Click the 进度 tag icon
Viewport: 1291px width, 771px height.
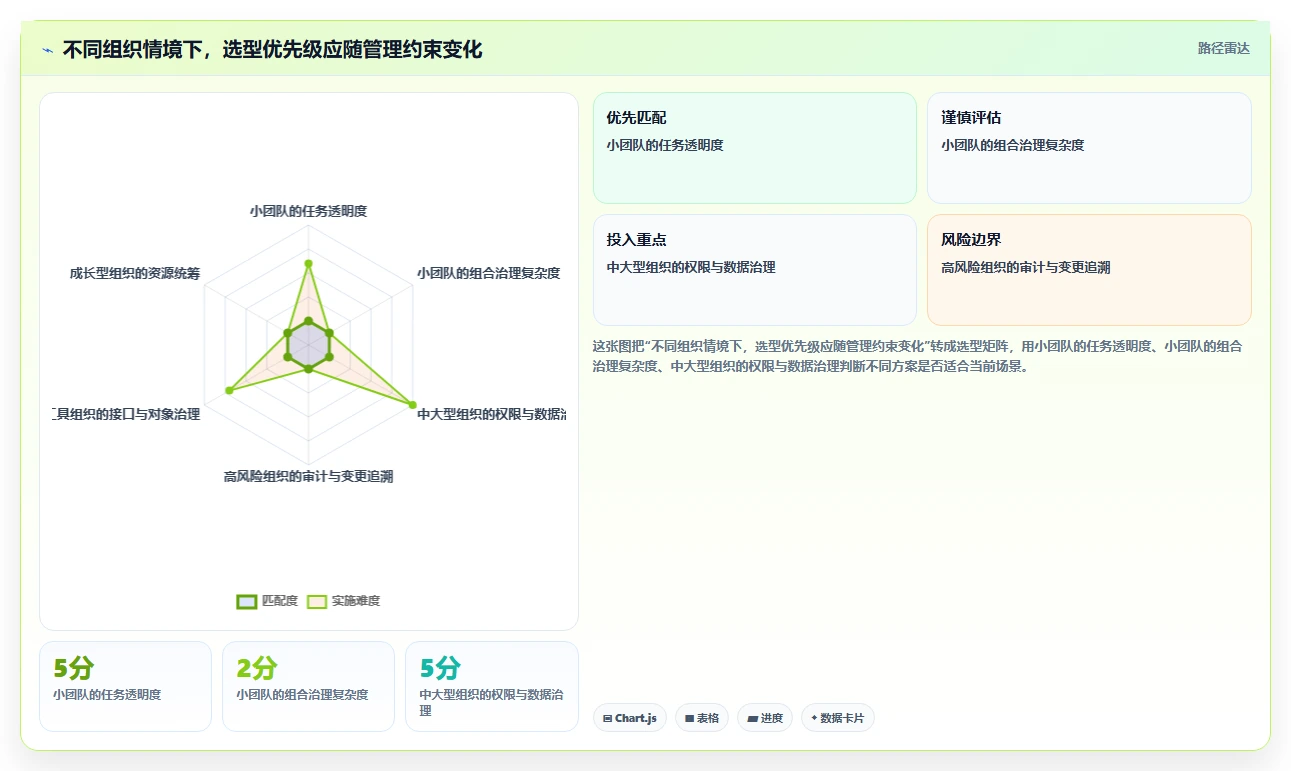coord(752,718)
